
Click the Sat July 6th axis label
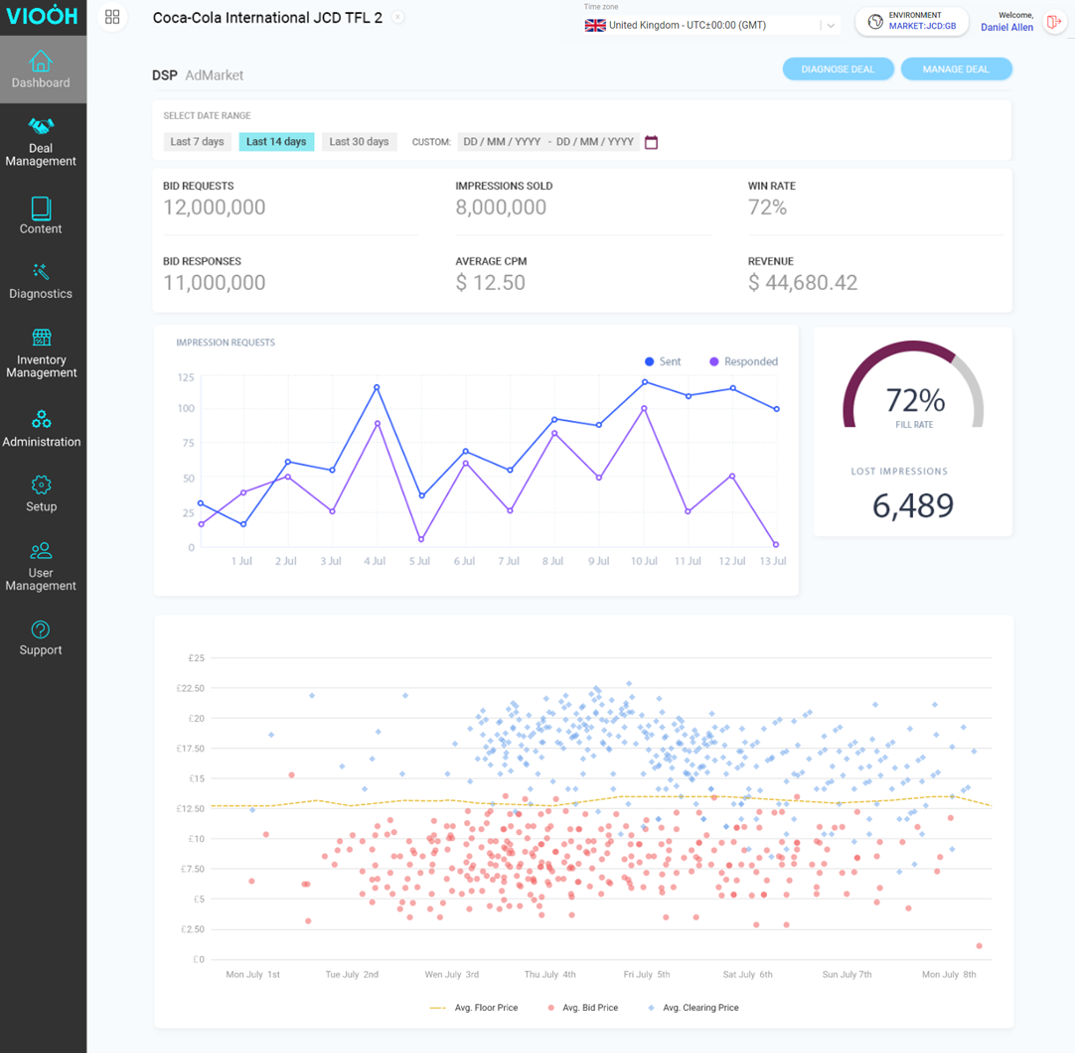(747, 975)
